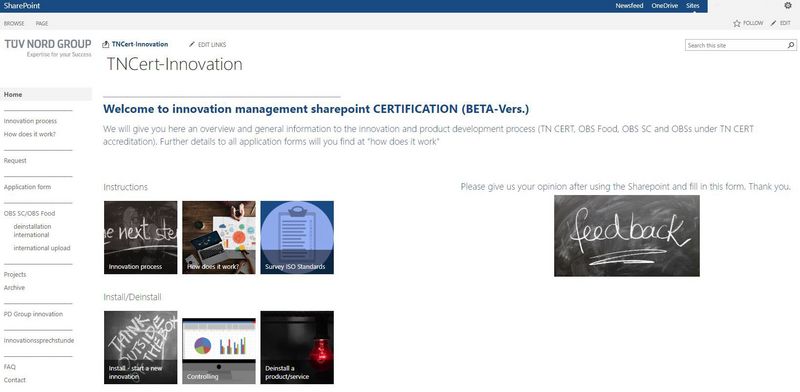This screenshot has width=800, height=392.
Task: Switch to the PAGE ribbon tab
Action: (x=42, y=23)
